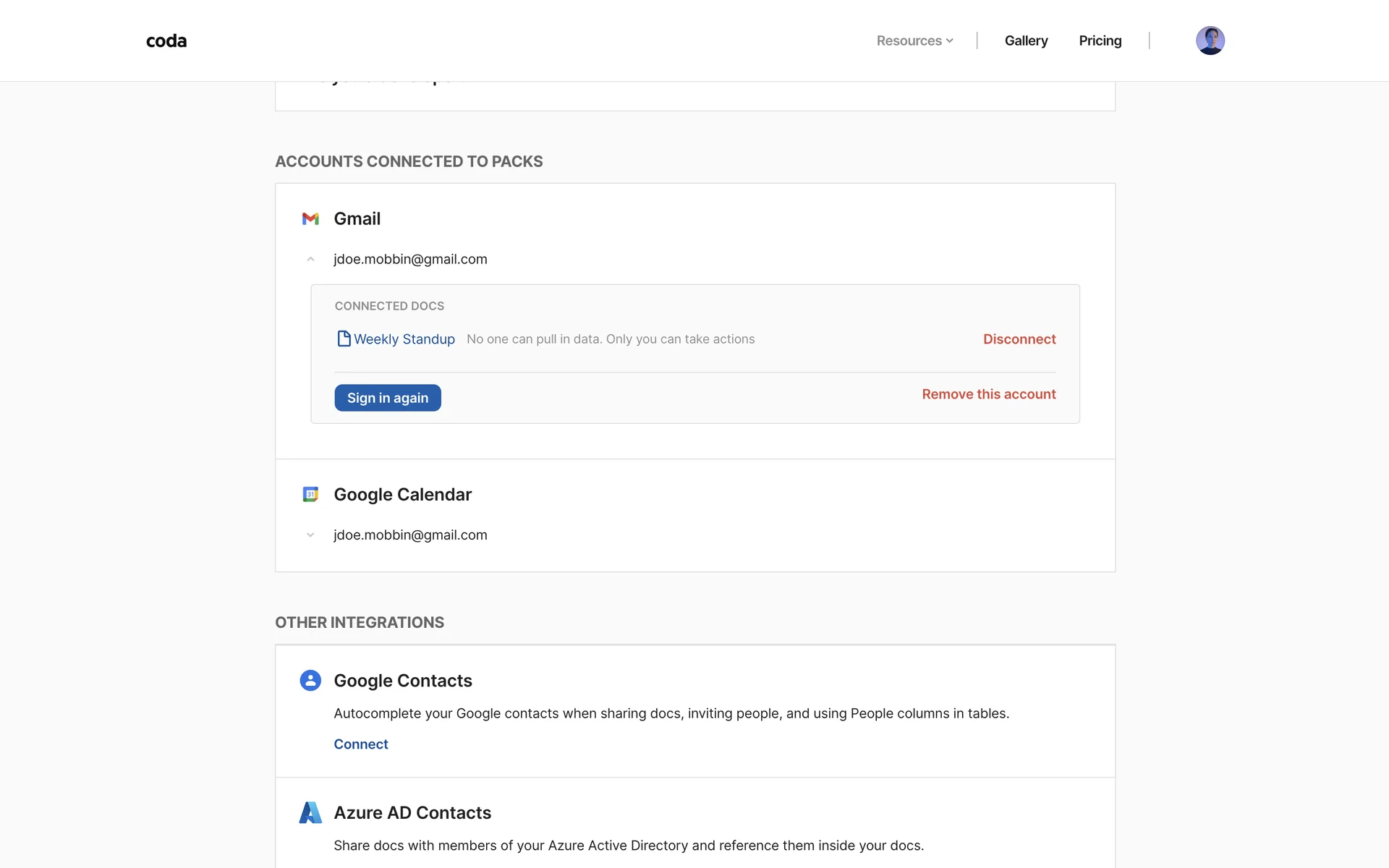This screenshot has width=1389, height=868.
Task: Click the Azure AD Contacts heading
Action: [x=412, y=813]
